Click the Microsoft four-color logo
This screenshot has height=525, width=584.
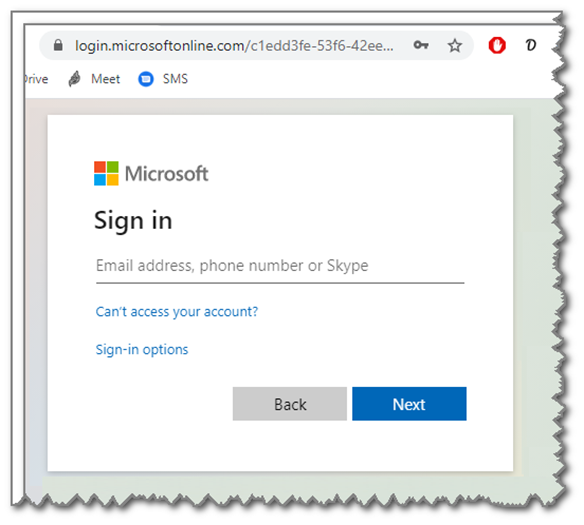coord(106,173)
